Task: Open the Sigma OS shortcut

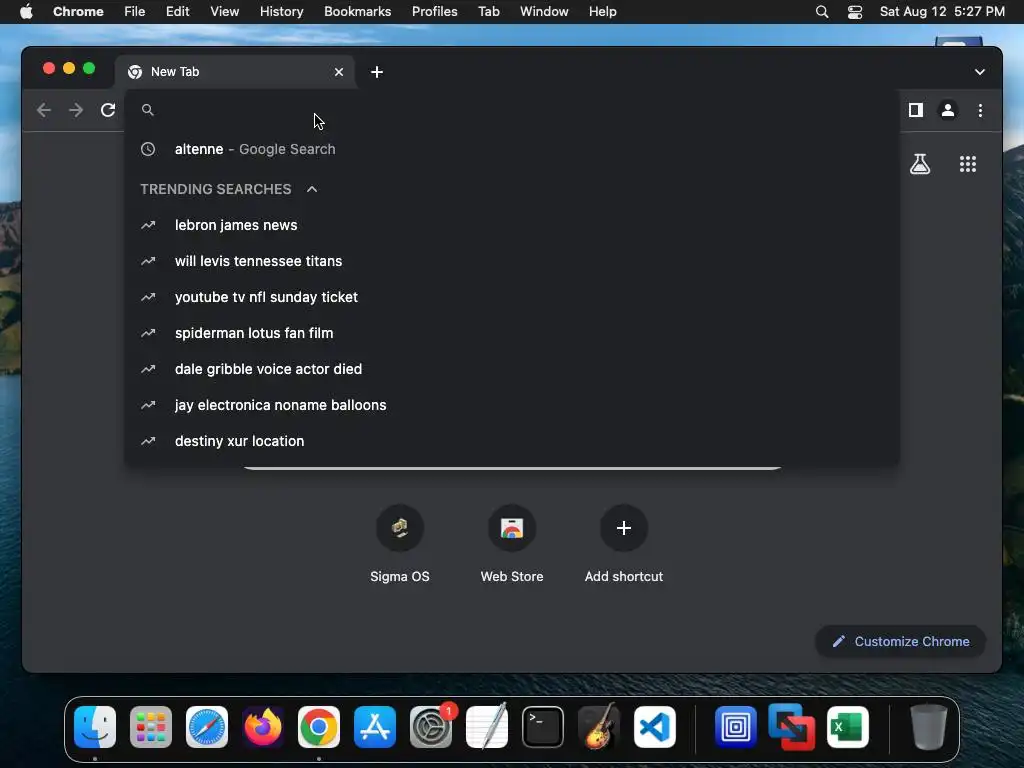Action: [x=400, y=542]
